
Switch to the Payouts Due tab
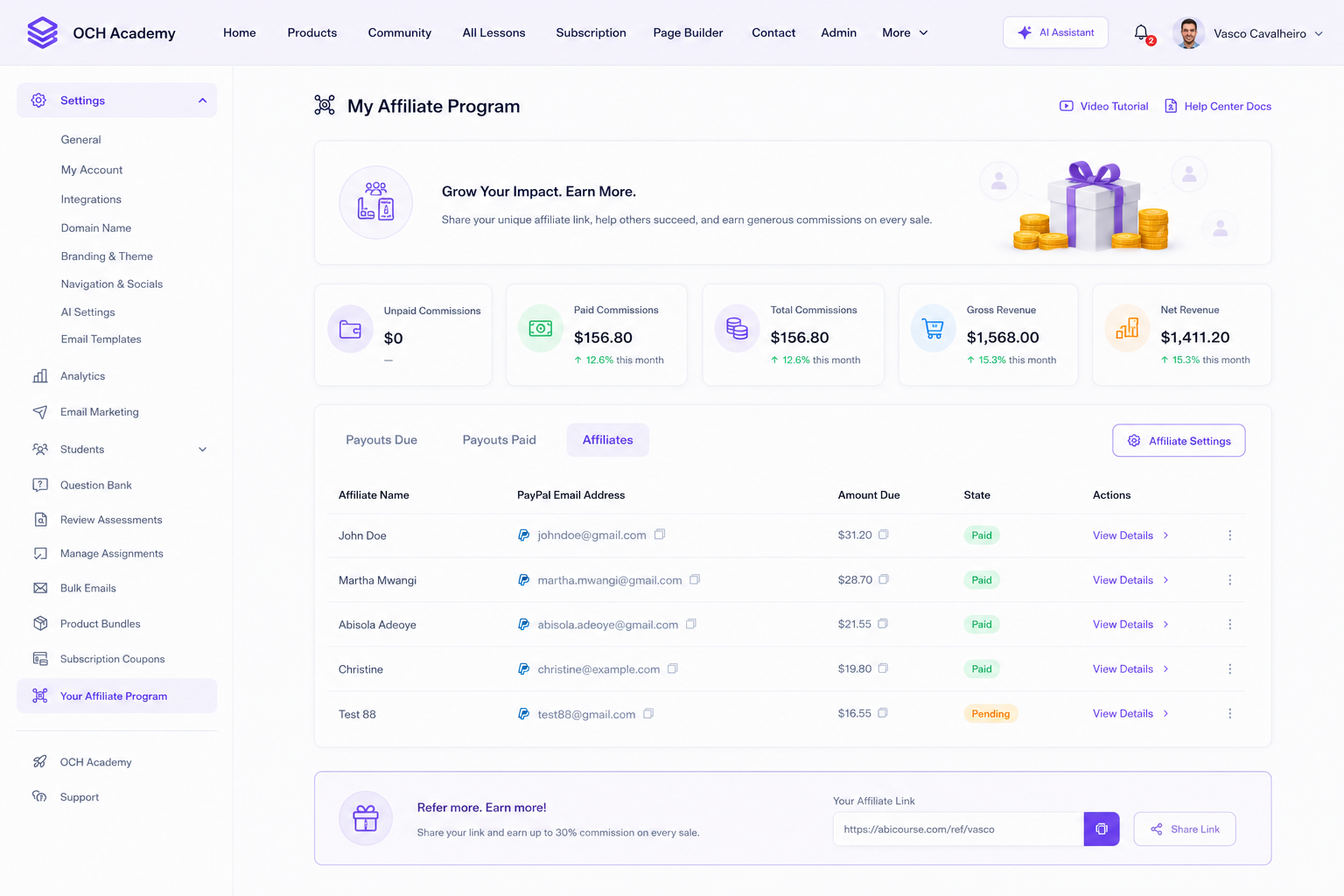pyautogui.click(x=381, y=440)
